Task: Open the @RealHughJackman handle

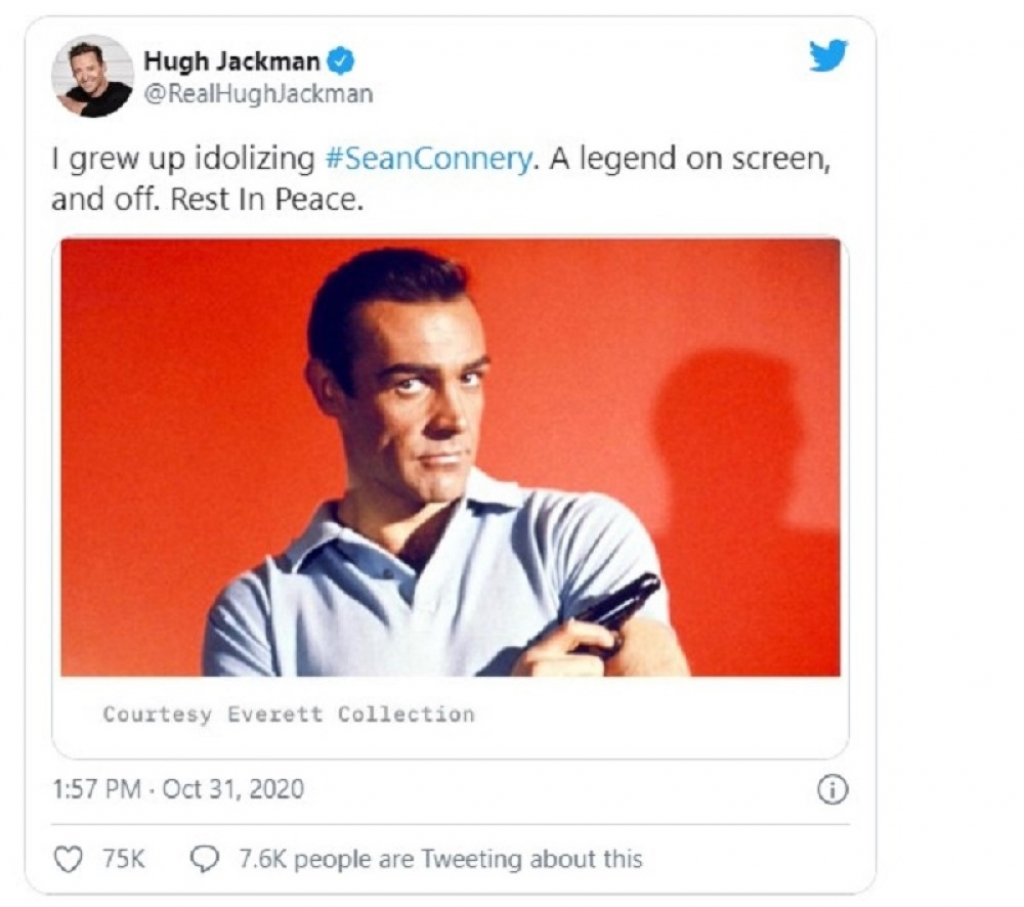Action: coord(258,94)
